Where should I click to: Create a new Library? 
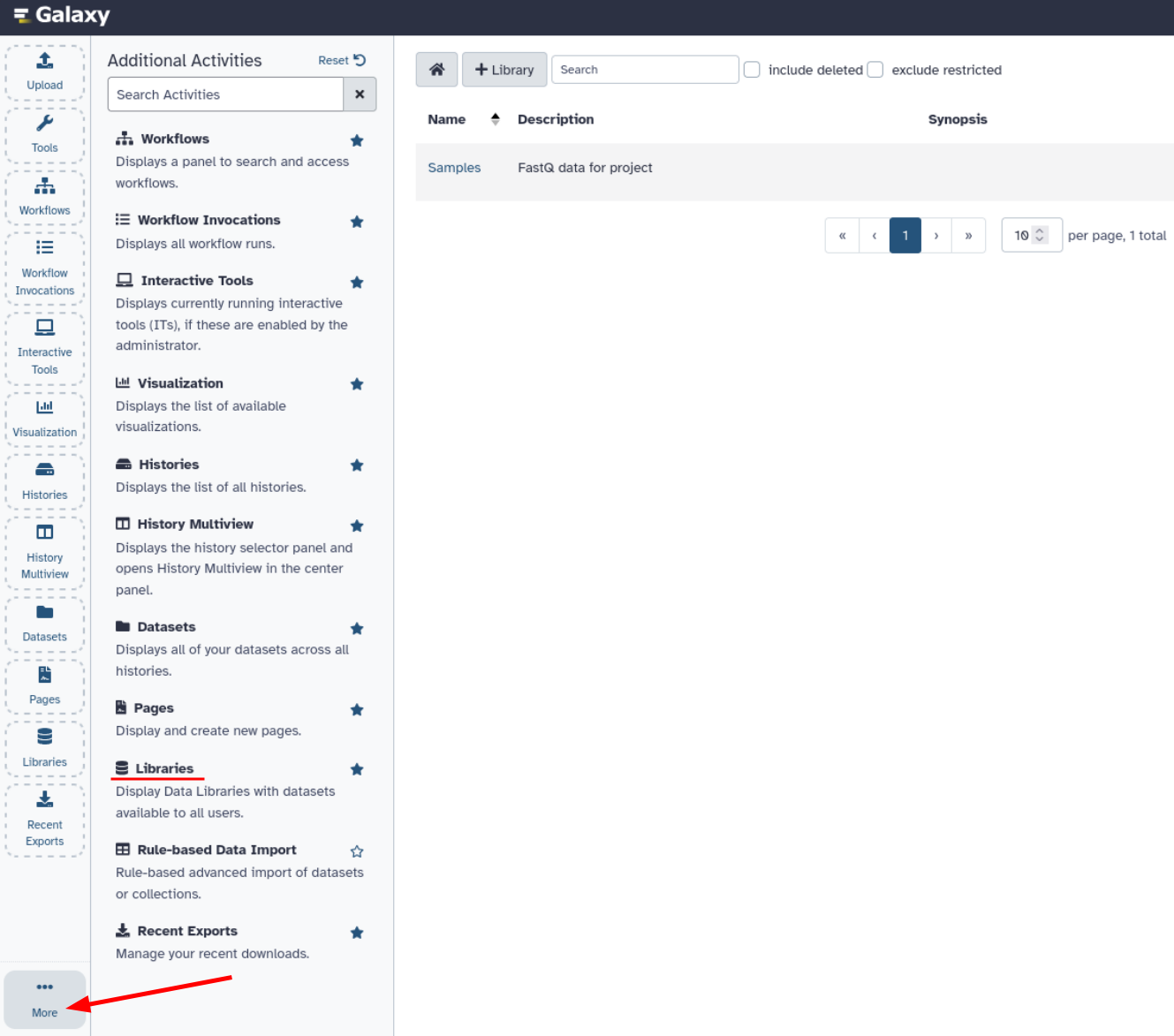(504, 70)
